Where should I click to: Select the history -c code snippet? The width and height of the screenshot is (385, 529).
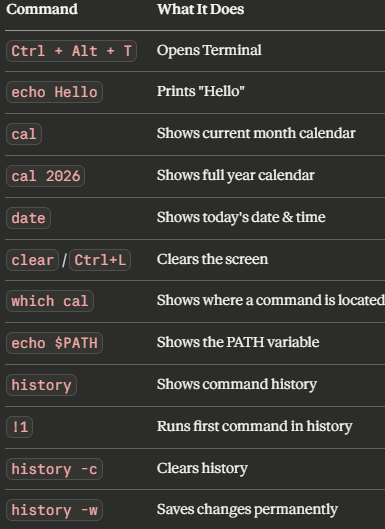(54, 469)
